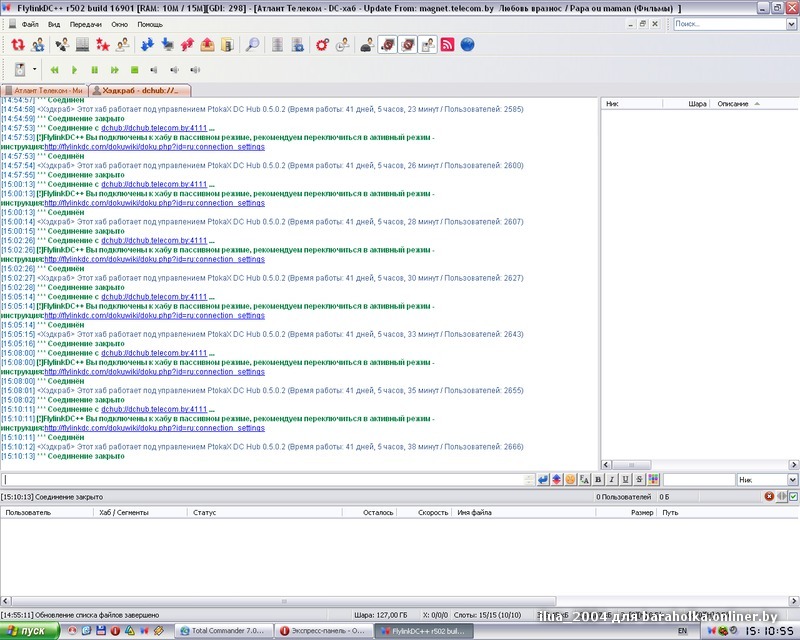The image size is (800, 640).
Task: Toggle the green checkbox in the hub status bar
Action: click(793, 496)
